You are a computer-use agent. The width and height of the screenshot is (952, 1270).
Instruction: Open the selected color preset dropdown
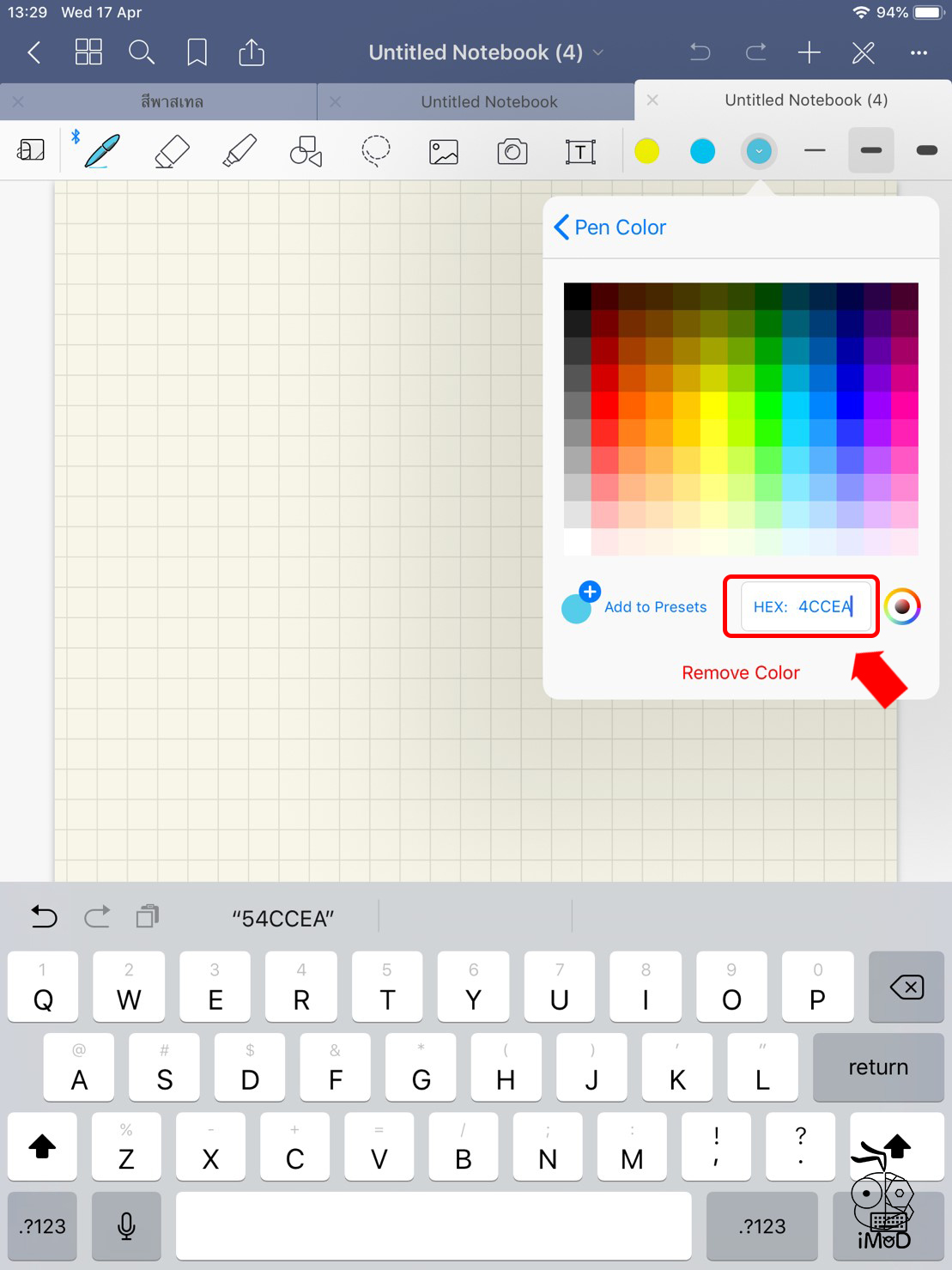759,152
